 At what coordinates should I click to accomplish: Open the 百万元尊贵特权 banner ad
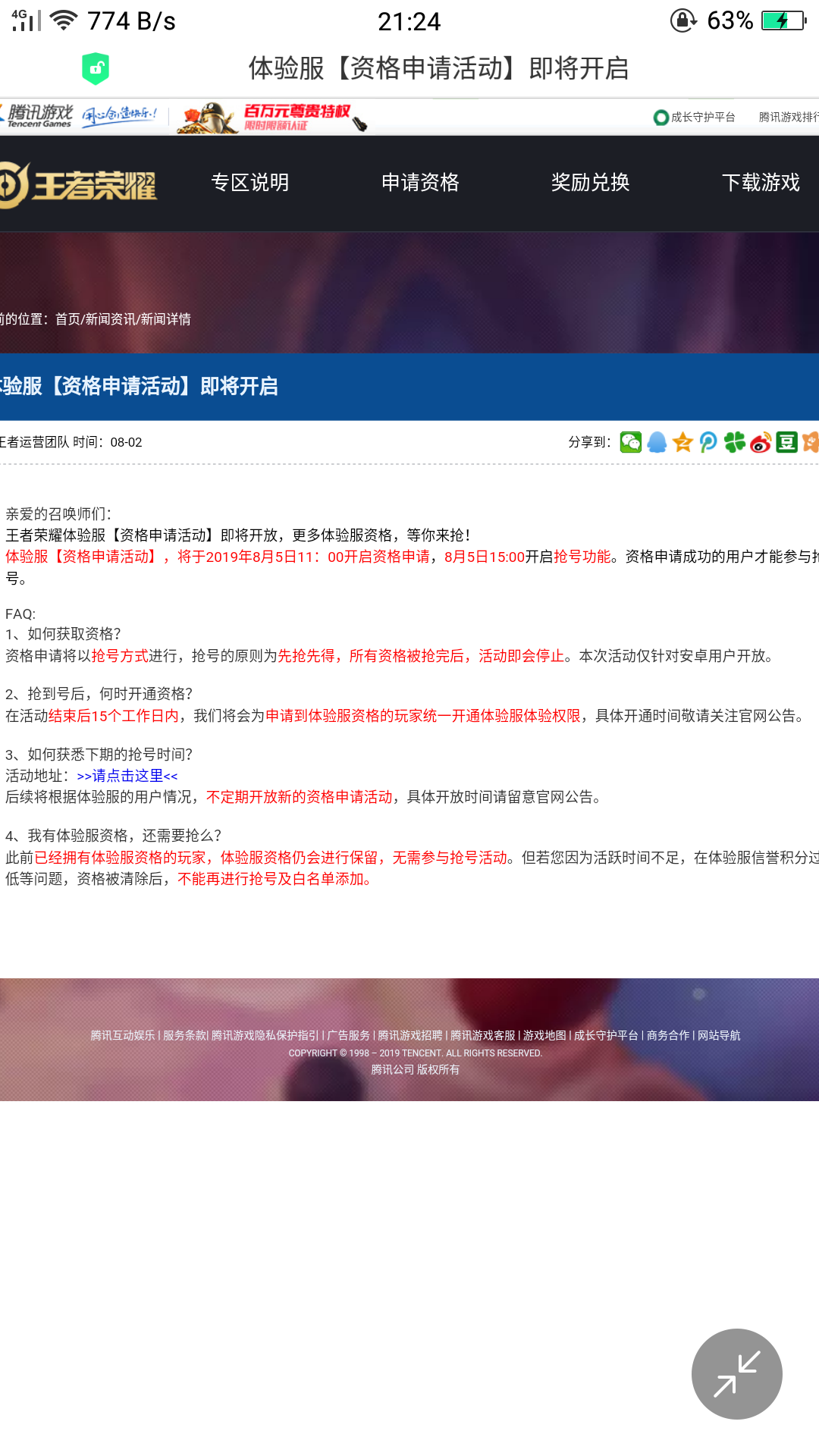click(x=273, y=117)
